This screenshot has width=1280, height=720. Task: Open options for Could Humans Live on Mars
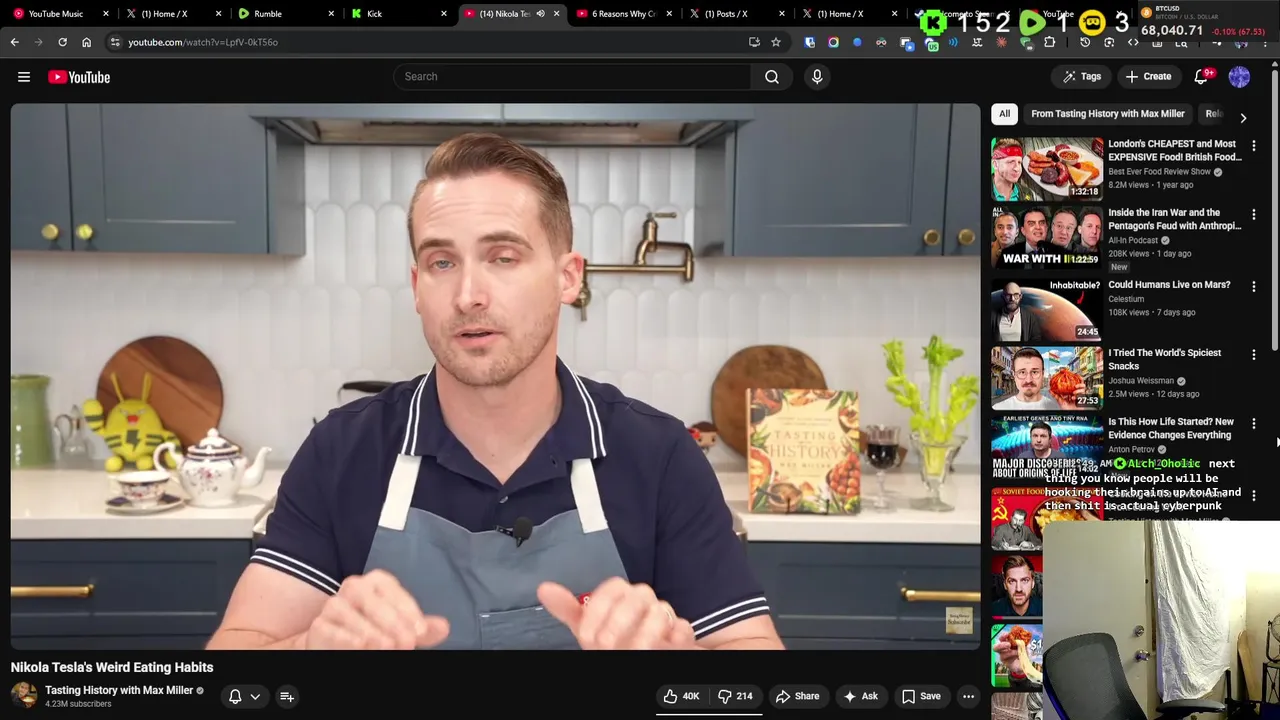(1253, 286)
